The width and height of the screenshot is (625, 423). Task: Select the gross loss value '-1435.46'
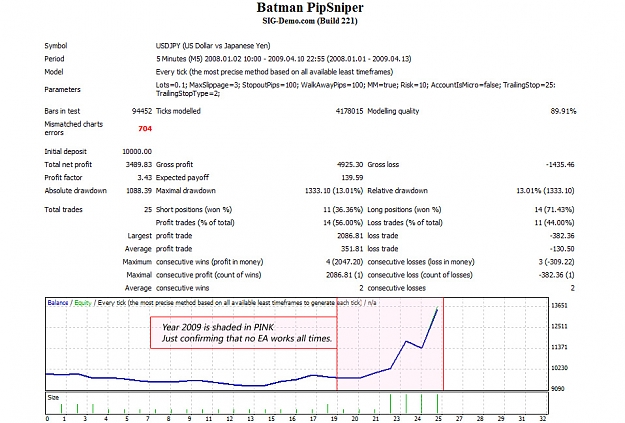(x=560, y=165)
